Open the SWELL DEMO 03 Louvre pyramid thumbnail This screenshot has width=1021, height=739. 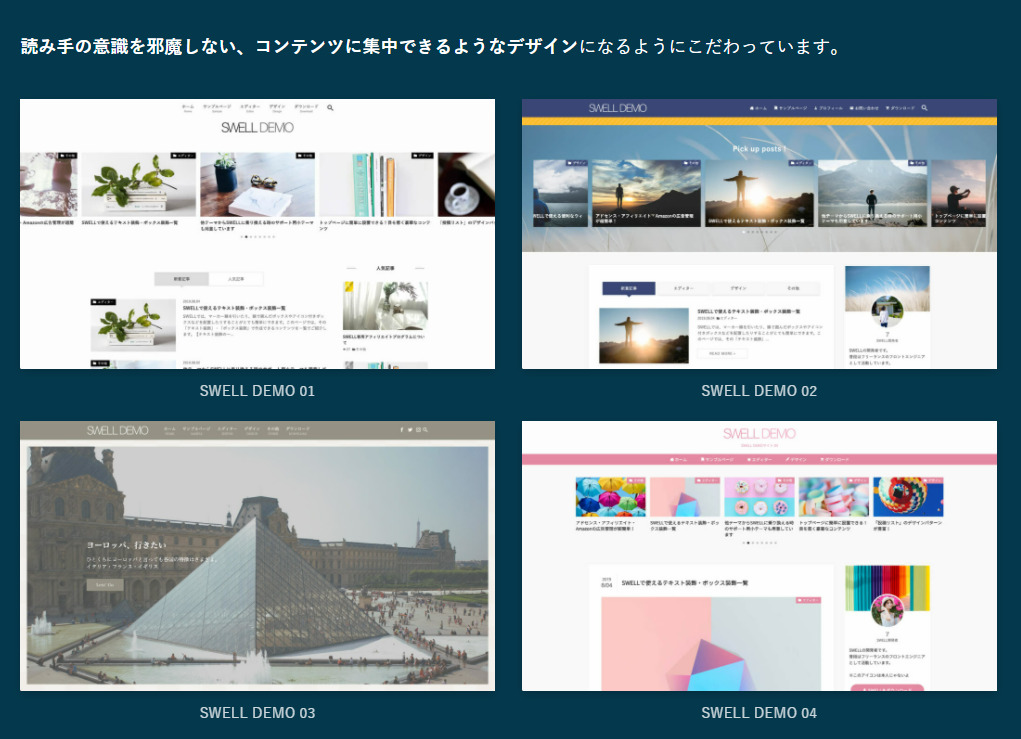pos(257,555)
